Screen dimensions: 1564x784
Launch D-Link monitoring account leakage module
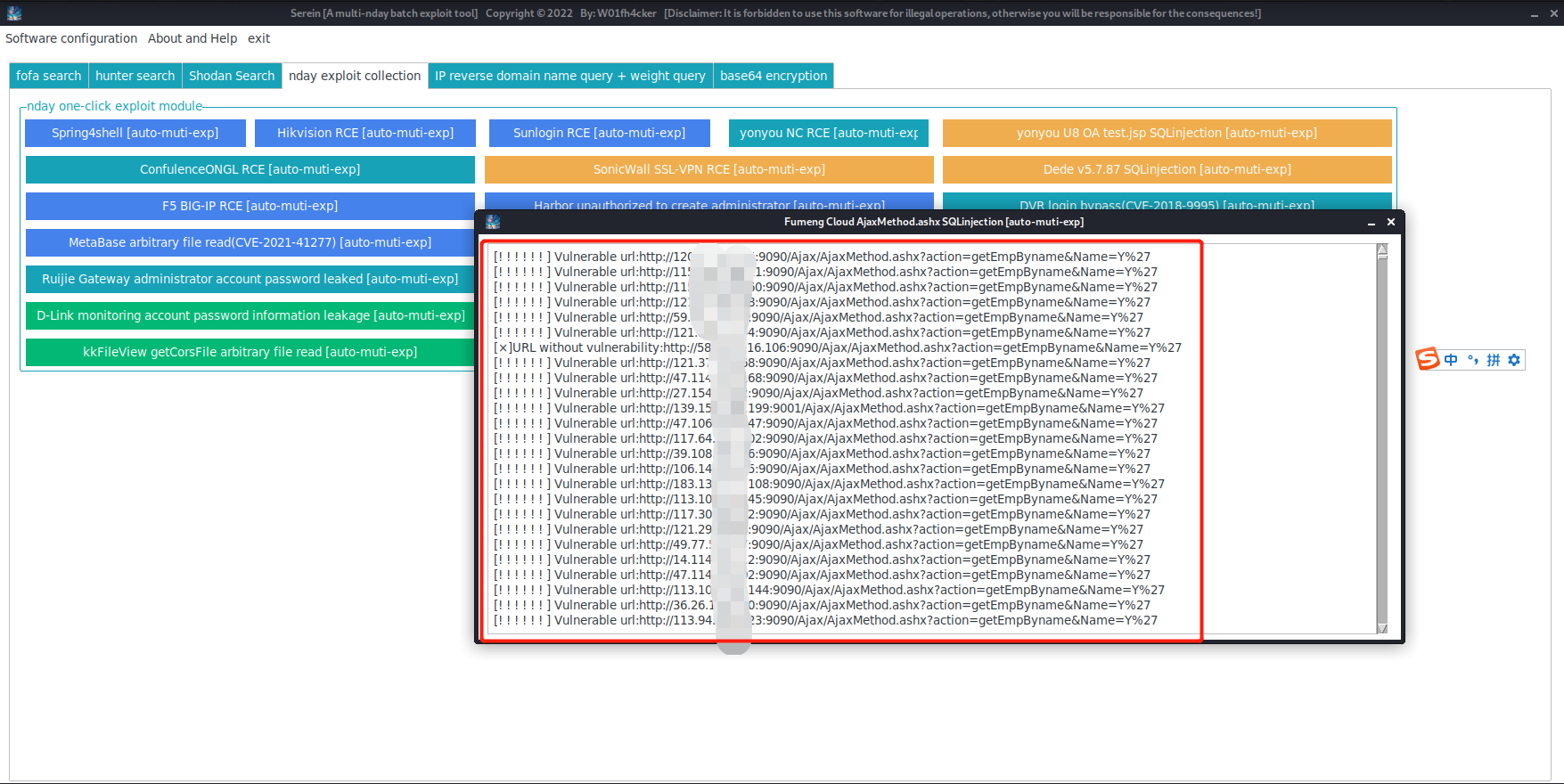250,315
